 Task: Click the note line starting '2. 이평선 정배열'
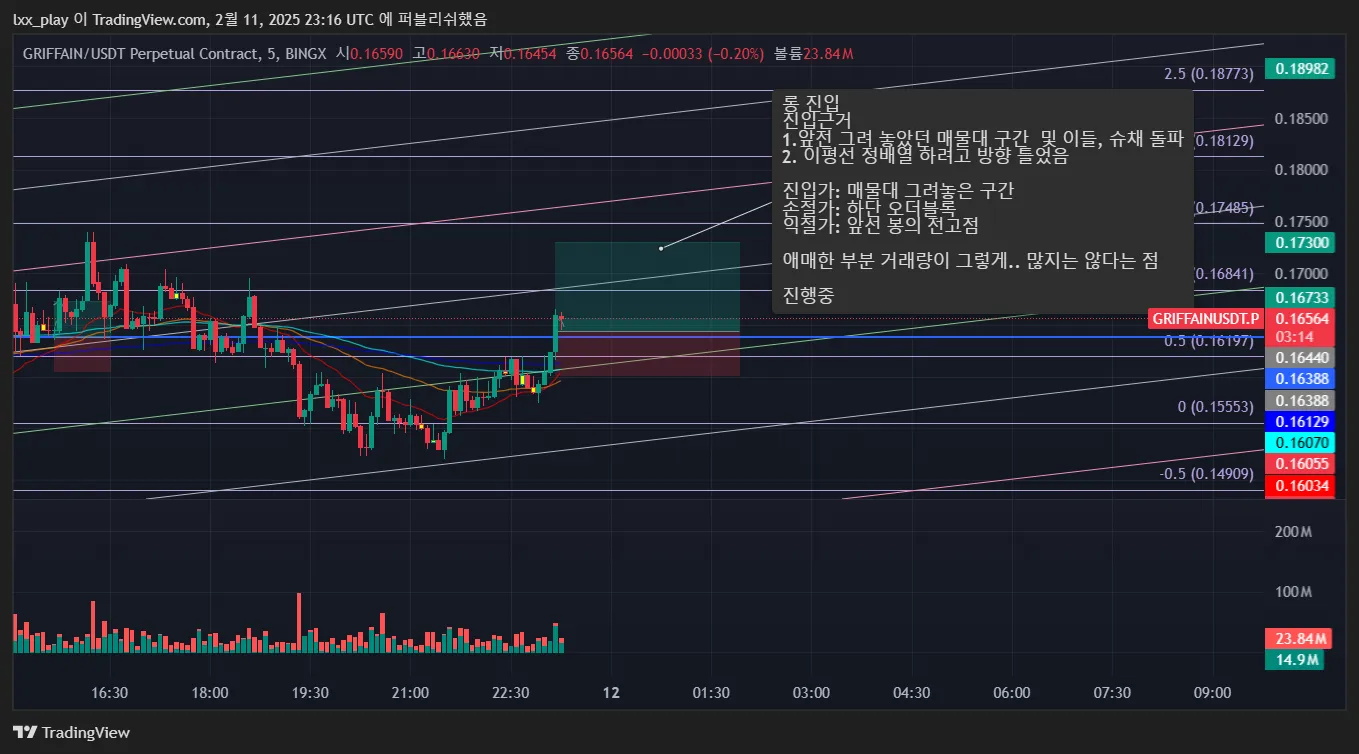click(x=925, y=156)
